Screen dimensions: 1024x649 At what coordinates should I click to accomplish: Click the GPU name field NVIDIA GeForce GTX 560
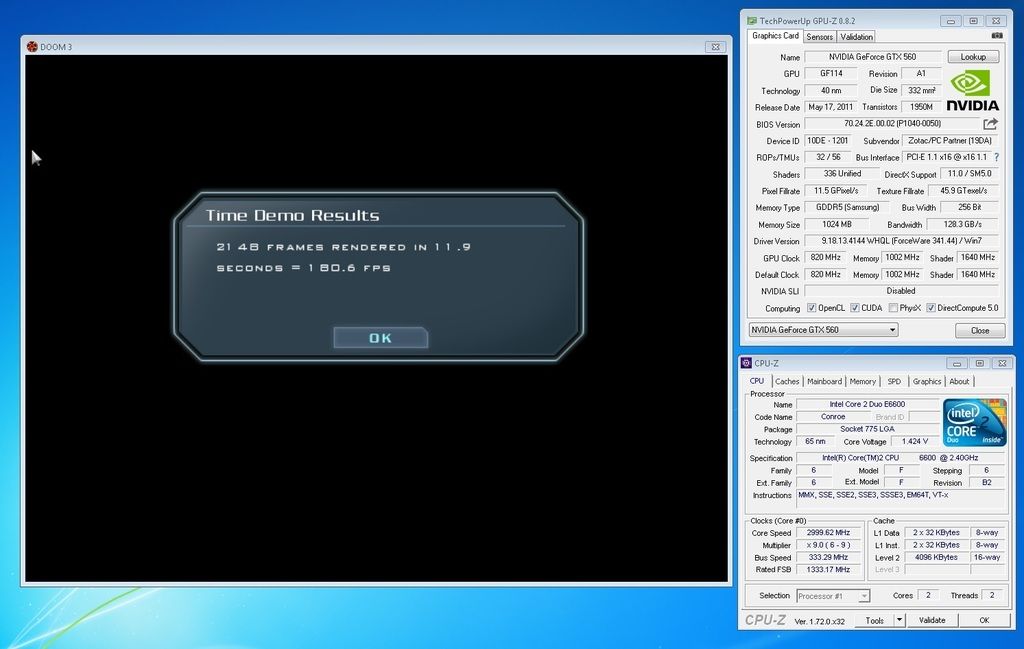[872, 57]
